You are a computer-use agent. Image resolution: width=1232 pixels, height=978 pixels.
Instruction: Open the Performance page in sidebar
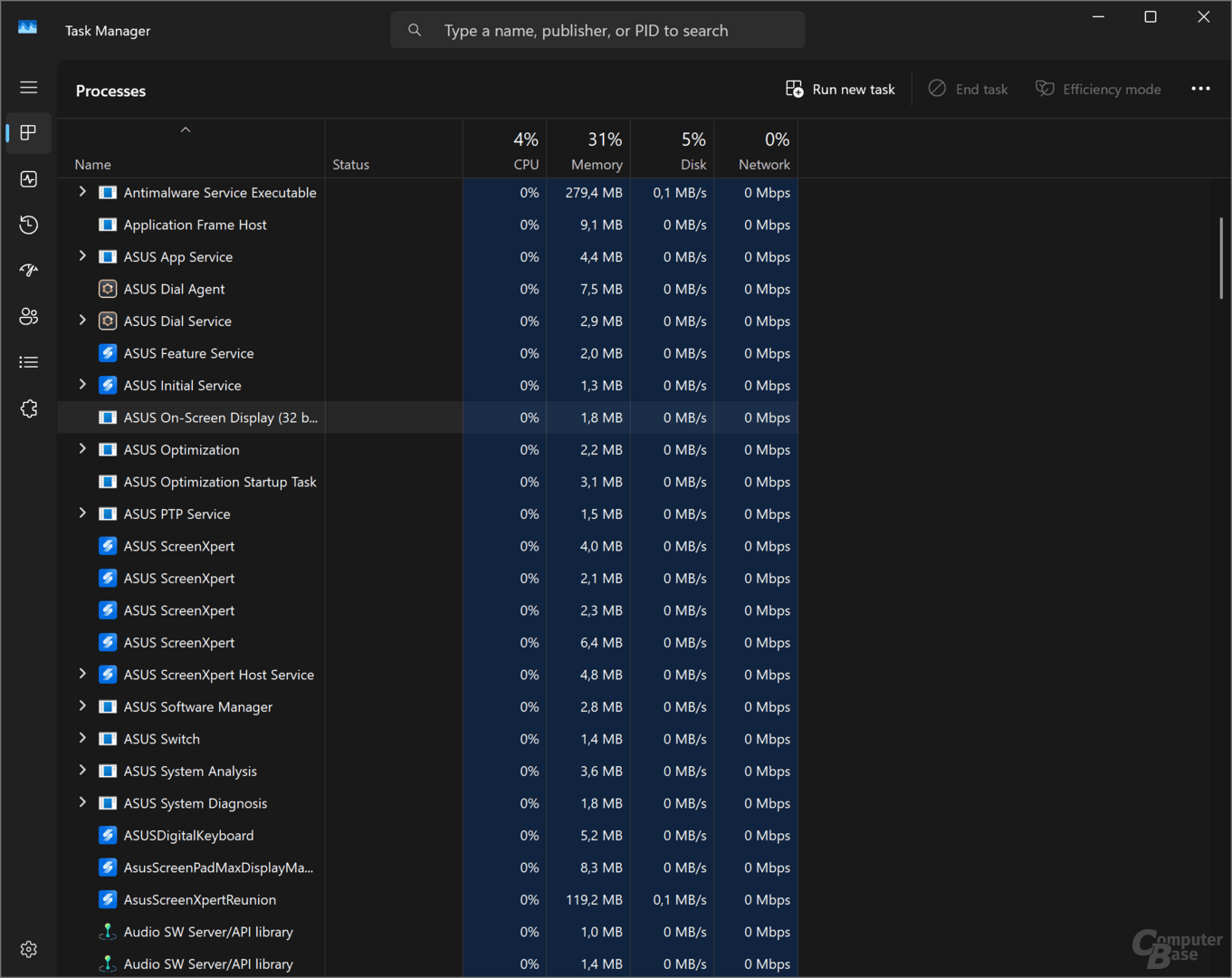click(29, 179)
